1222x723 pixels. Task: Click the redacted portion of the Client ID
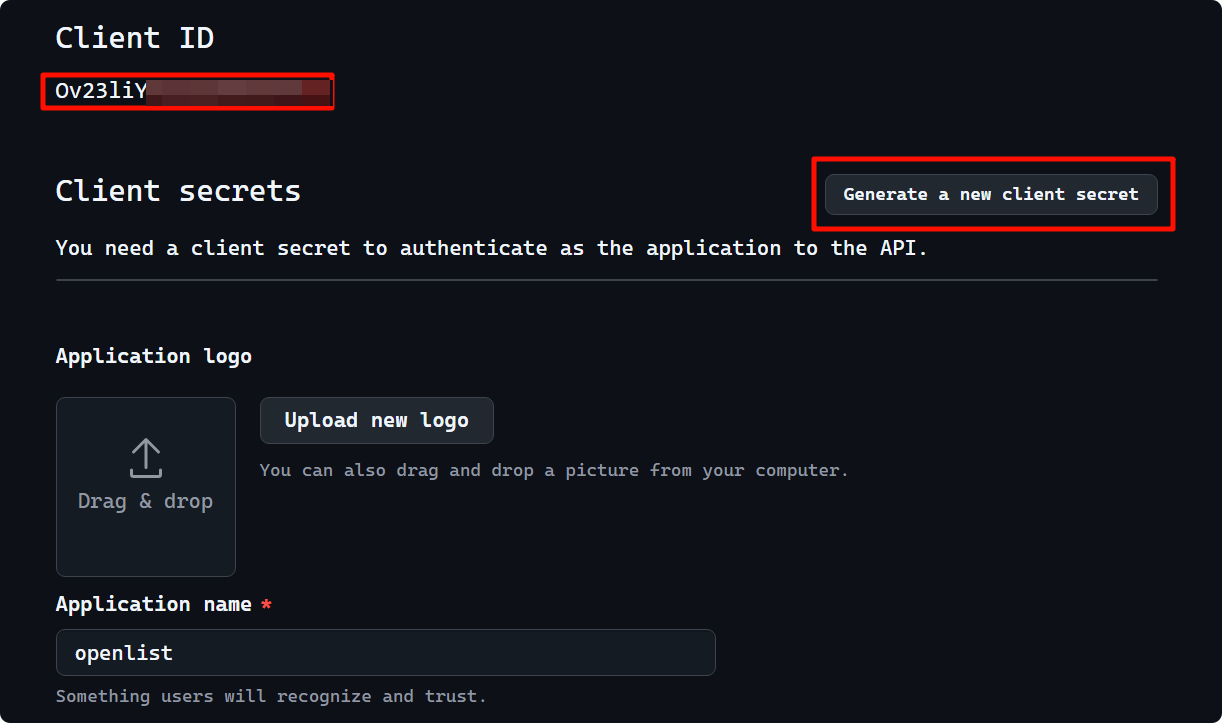(235, 91)
